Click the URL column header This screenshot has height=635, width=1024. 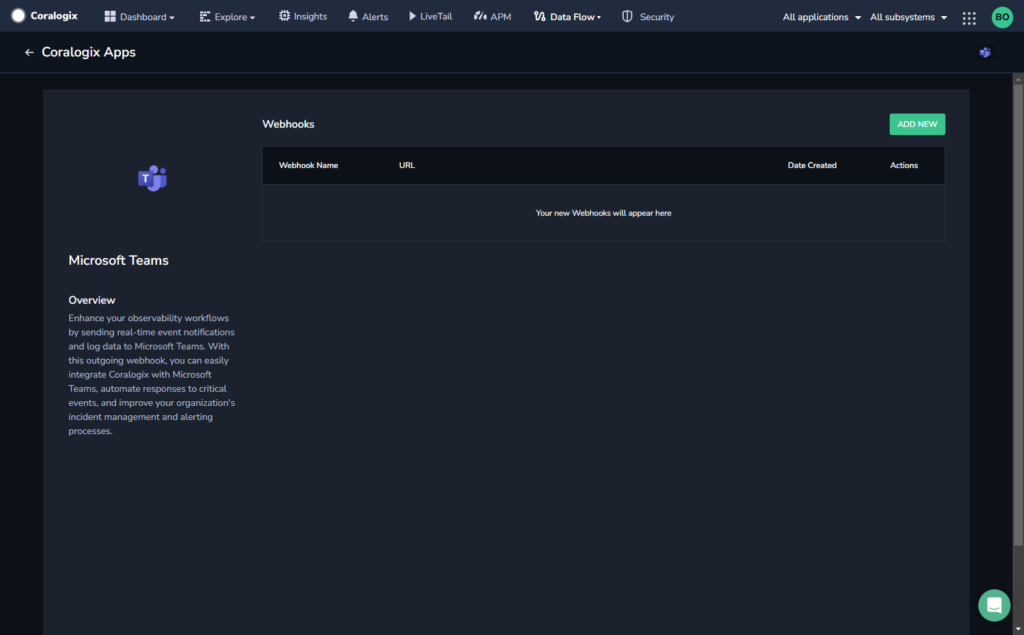tap(407, 165)
